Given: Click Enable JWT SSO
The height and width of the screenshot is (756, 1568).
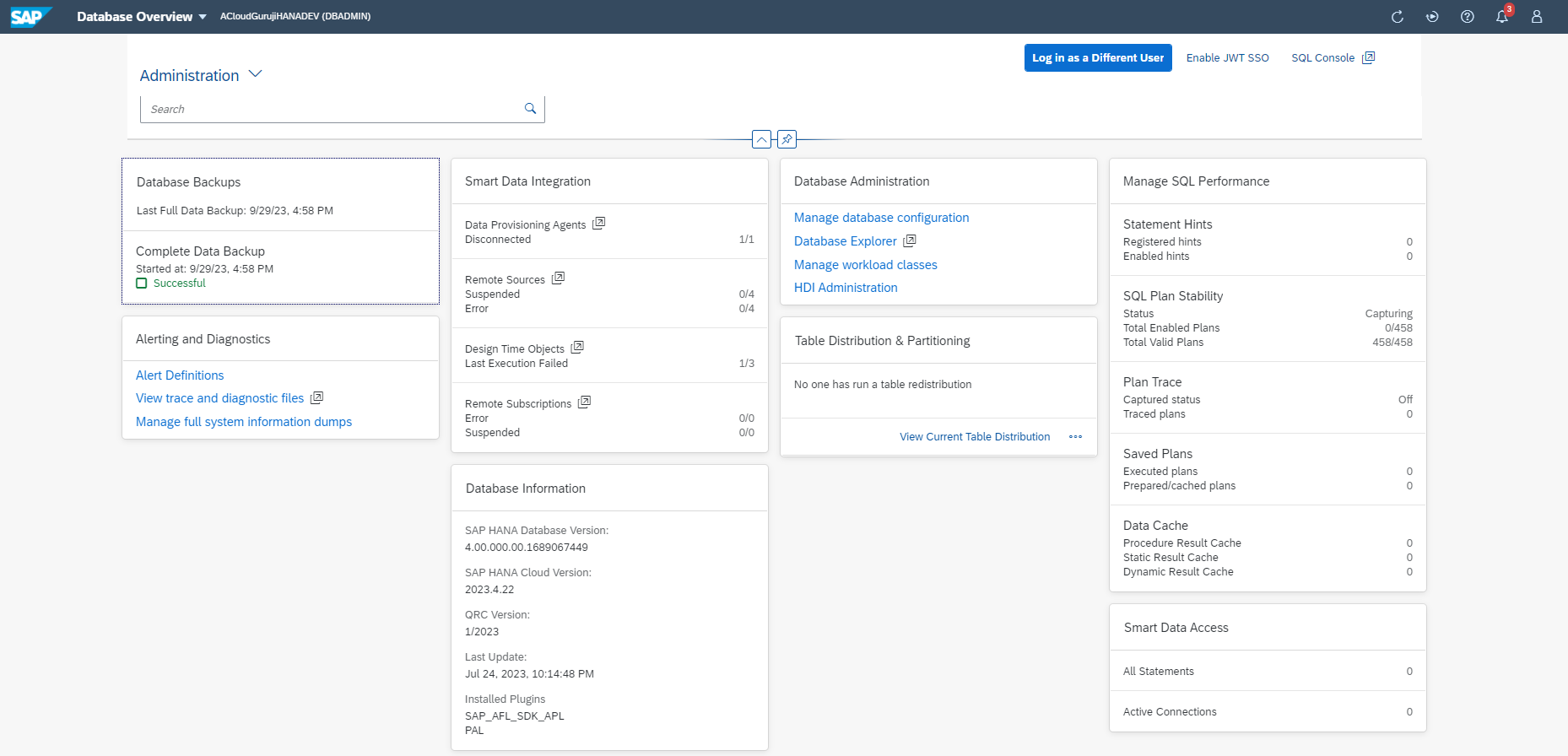Looking at the screenshot, I should click(1227, 58).
